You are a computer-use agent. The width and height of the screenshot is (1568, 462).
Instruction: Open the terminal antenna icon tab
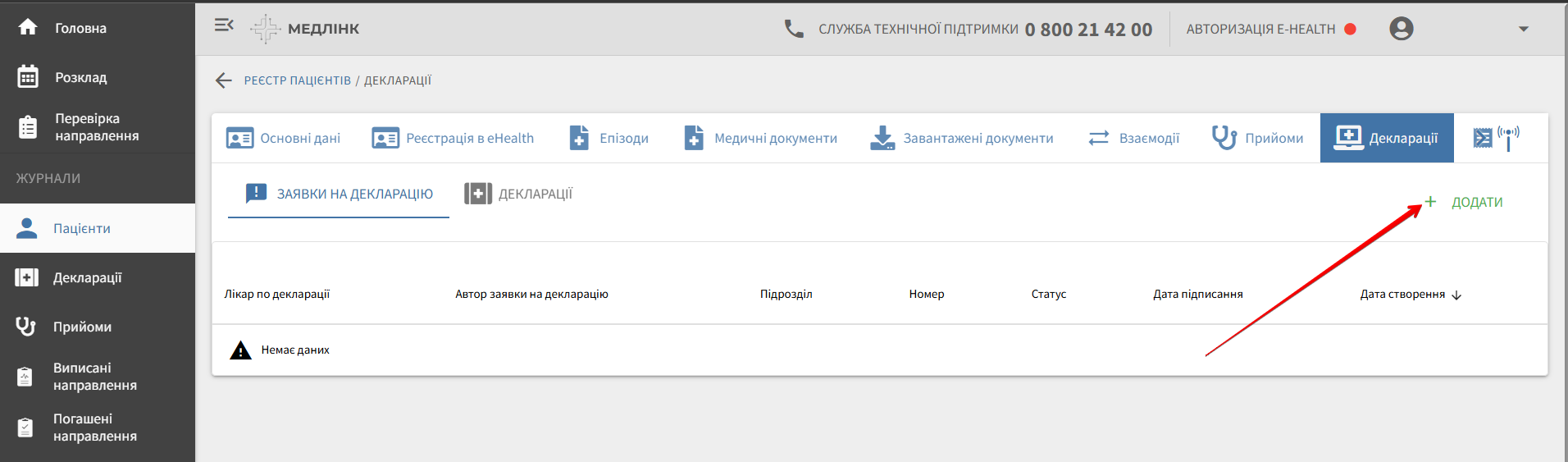1496,138
